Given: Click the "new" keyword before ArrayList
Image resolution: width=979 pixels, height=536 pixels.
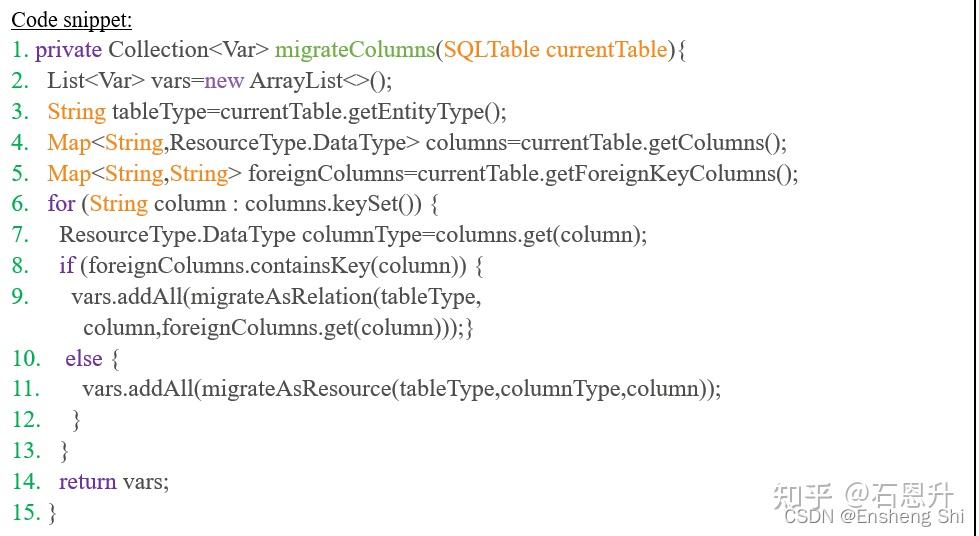Looking at the screenshot, I should [x=224, y=80].
